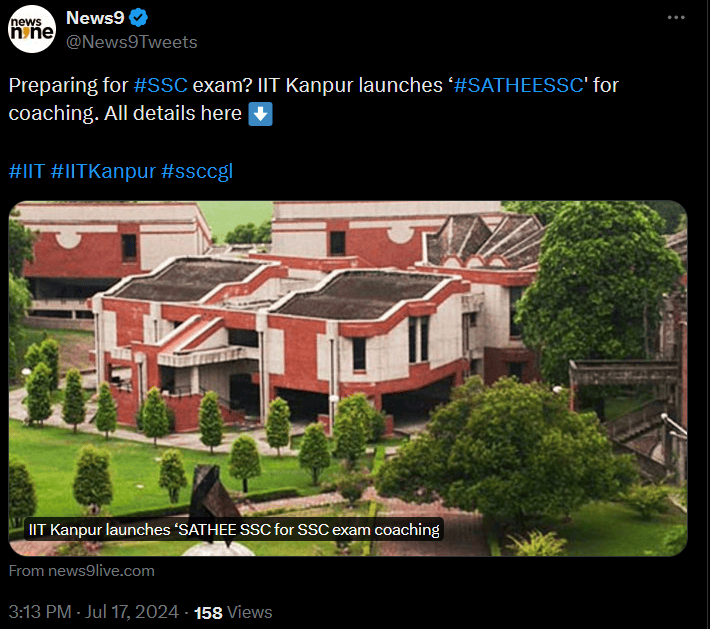Open the three-dot more options menu

click(676, 17)
